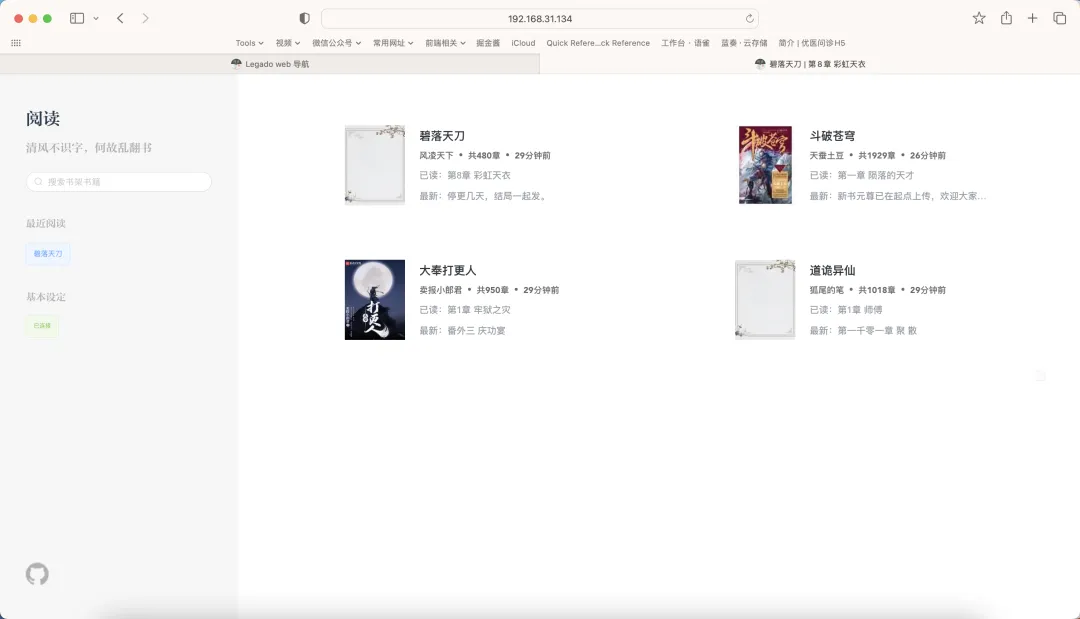Image resolution: width=1080 pixels, height=619 pixels.
Task: Click the 大奉打更人 book title
Action: point(448,271)
